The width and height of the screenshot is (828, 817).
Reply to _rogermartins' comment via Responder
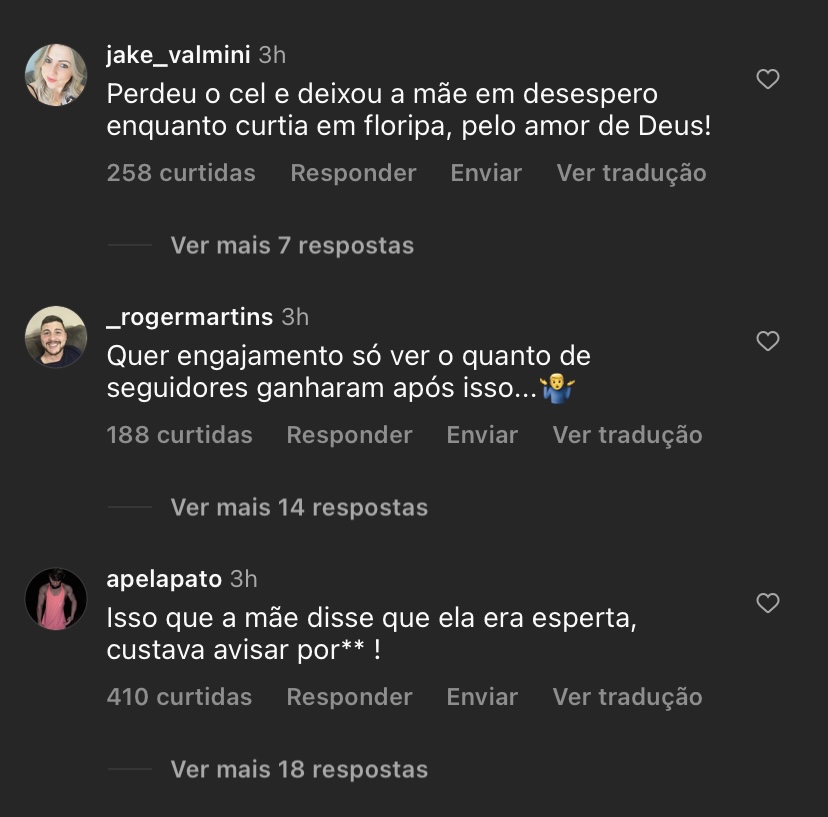pyautogui.click(x=349, y=435)
